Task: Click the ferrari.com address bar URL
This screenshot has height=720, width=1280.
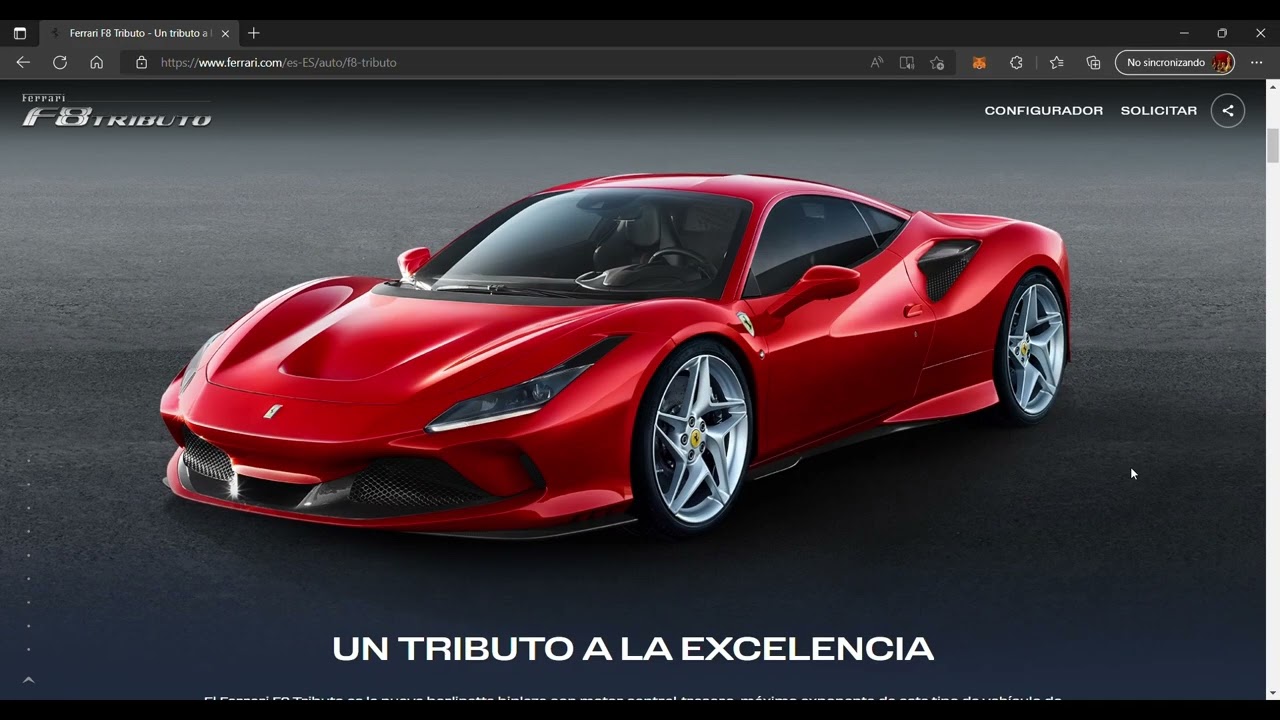Action: (x=279, y=62)
